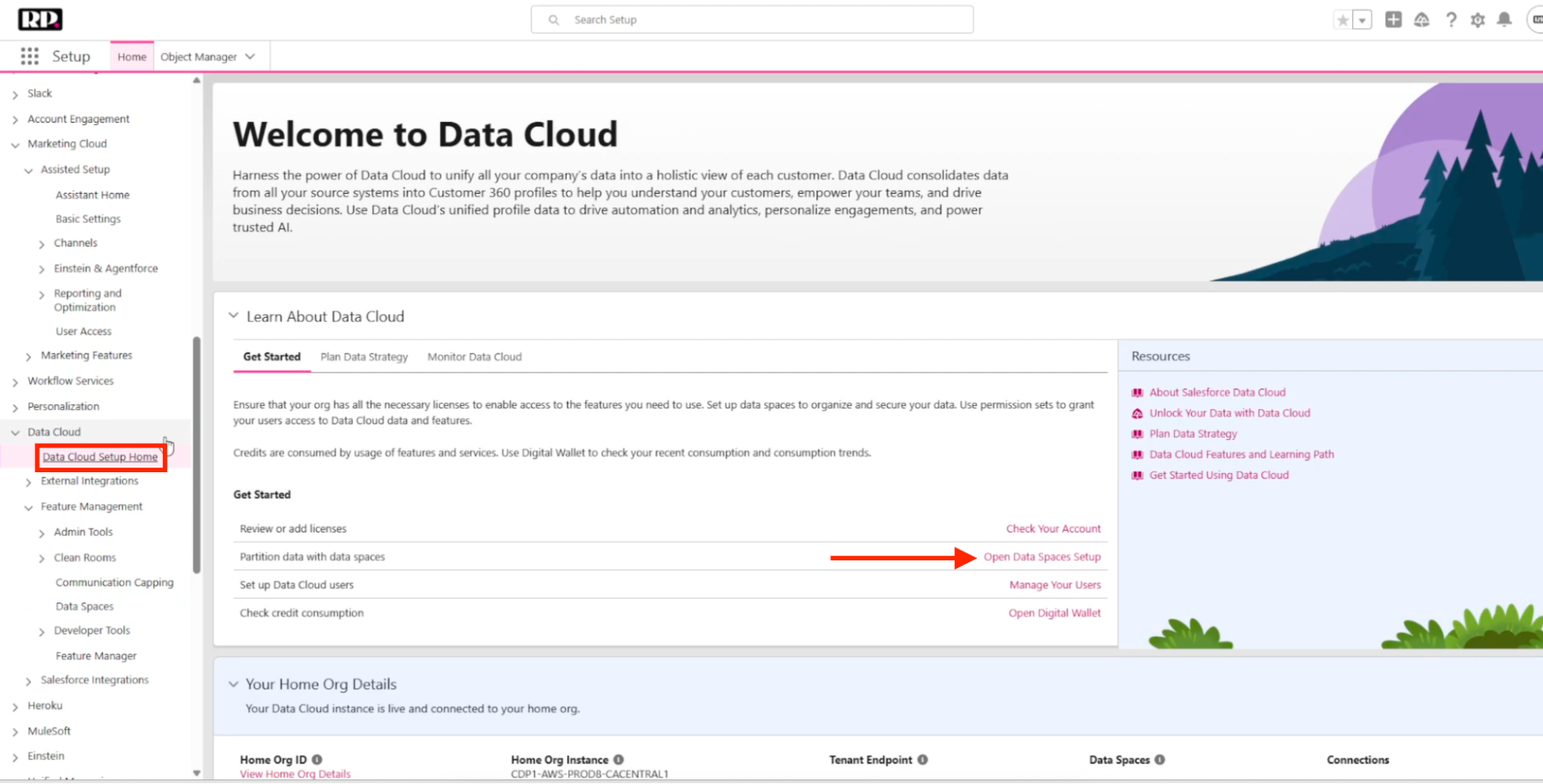Click info icon next to Home Org ID
The height and width of the screenshot is (784, 1543).
pos(317,759)
